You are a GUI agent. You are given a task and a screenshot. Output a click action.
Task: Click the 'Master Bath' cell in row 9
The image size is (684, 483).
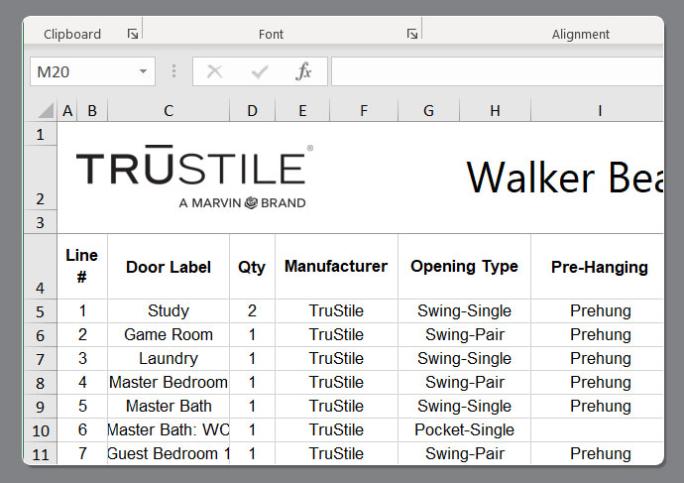point(168,406)
